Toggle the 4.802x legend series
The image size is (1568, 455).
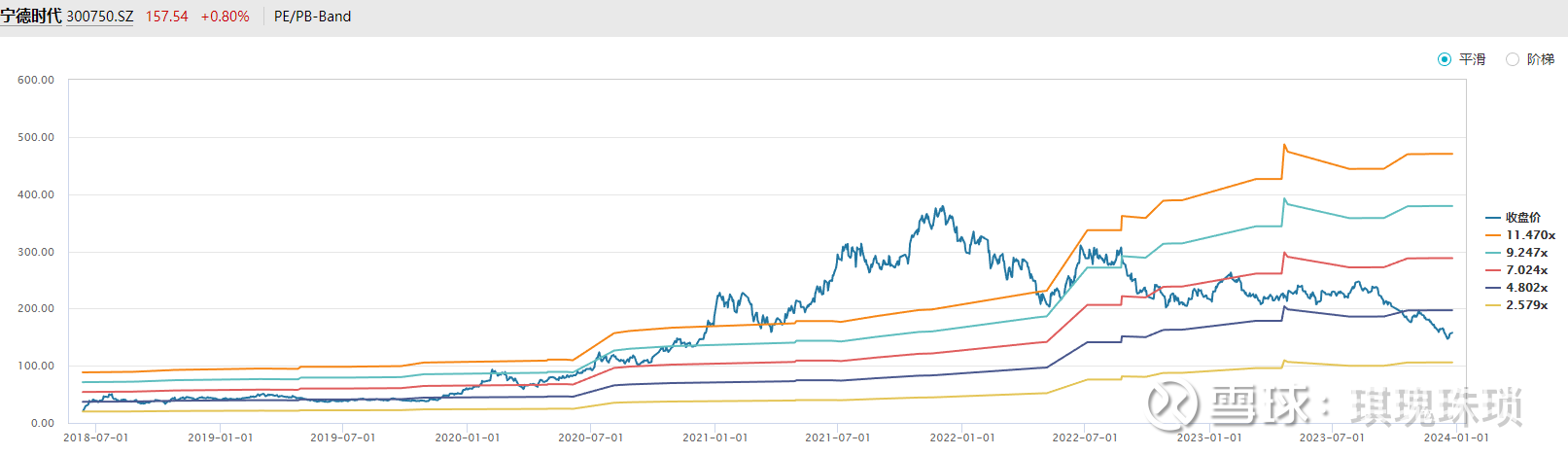pos(1516,288)
